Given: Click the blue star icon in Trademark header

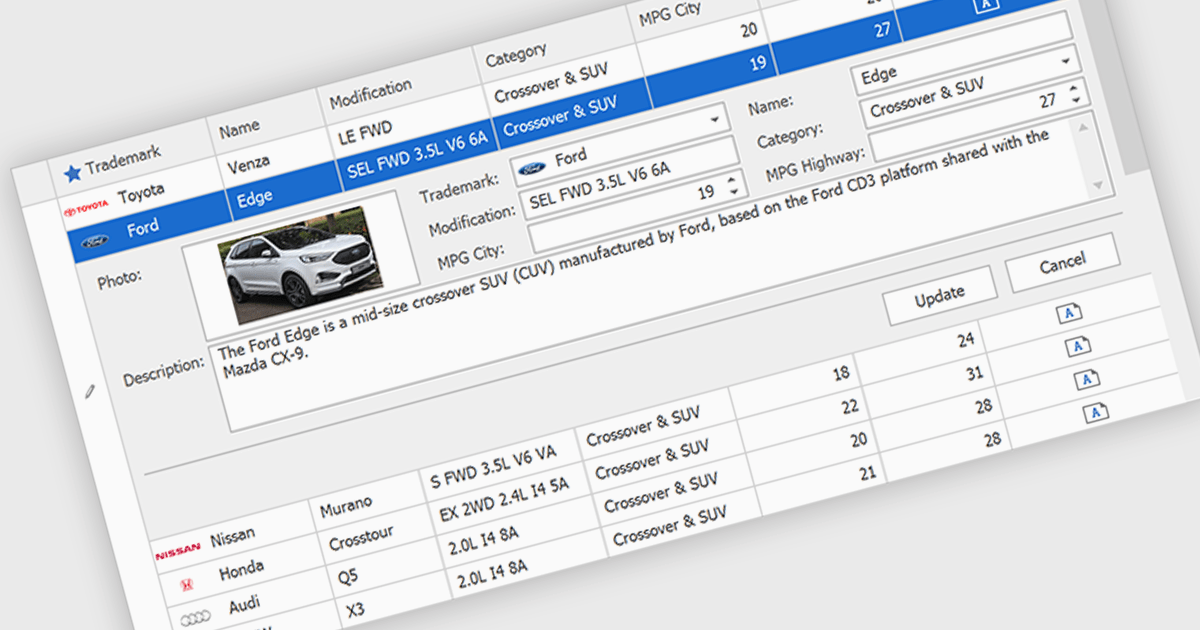Looking at the screenshot, I should click(x=72, y=173).
